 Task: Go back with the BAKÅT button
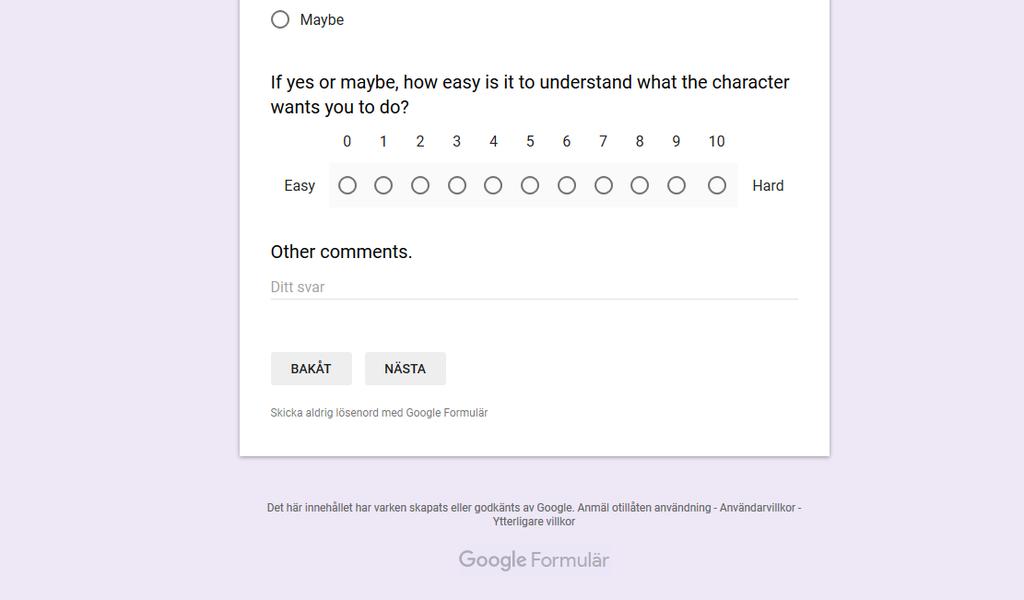coord(312,369)
